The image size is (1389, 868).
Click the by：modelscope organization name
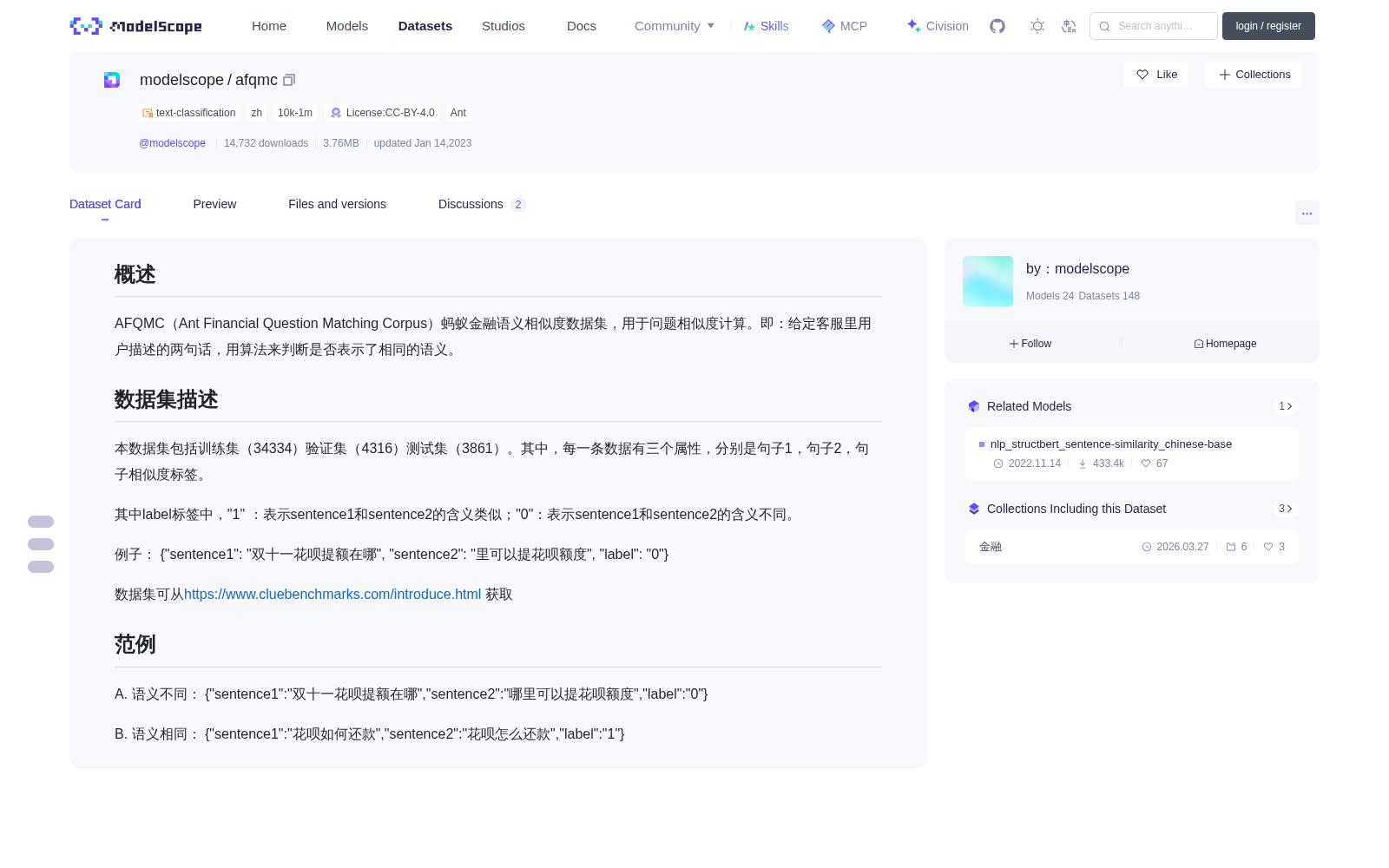pyautogui.click(x=1077, y=269)
